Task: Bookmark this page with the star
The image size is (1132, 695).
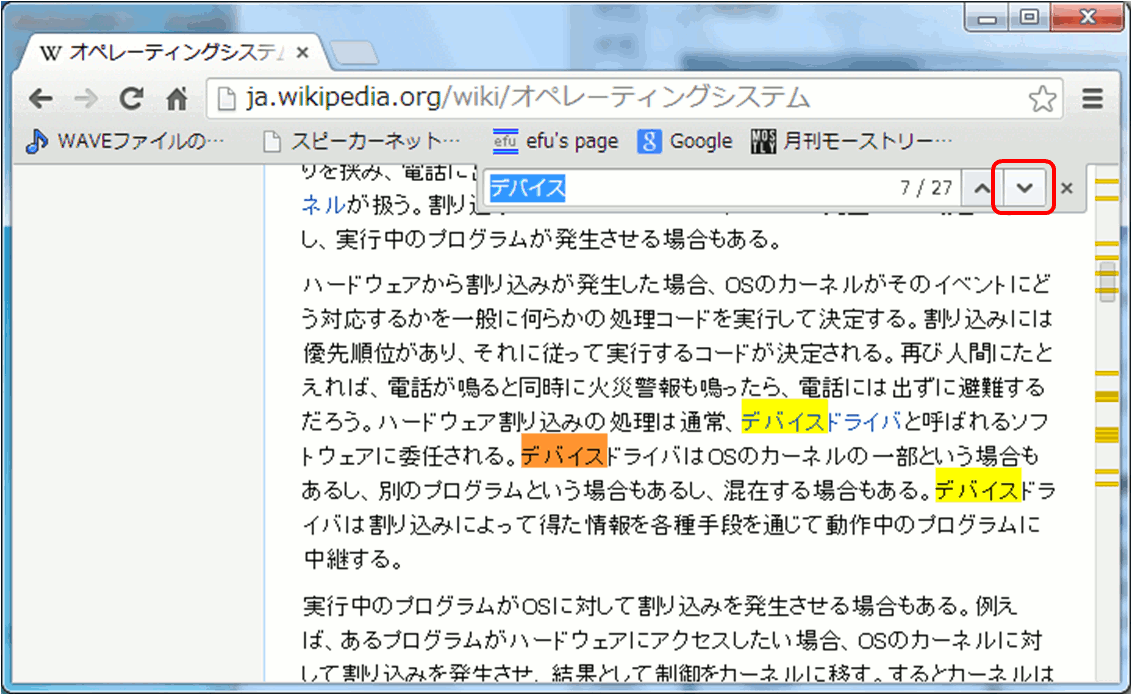Action: (x=1042, y=98)
